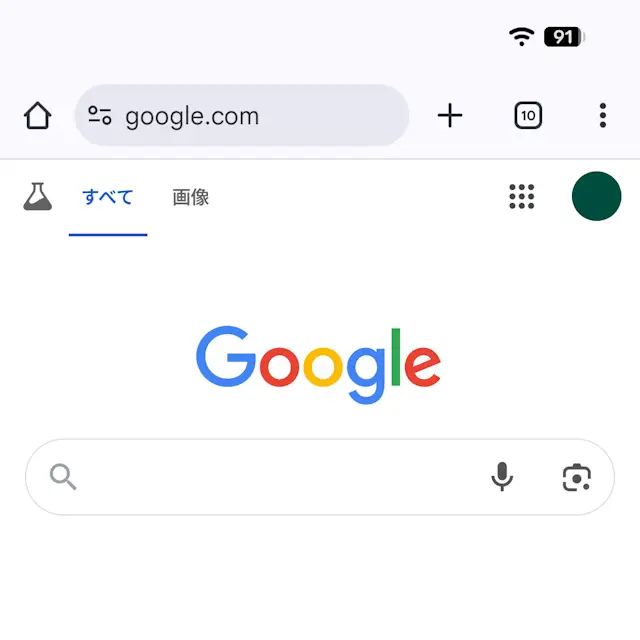Switch to the 画像 tab
The width and height of the screenshot is (640, 640).
click(x=191, y=197)
